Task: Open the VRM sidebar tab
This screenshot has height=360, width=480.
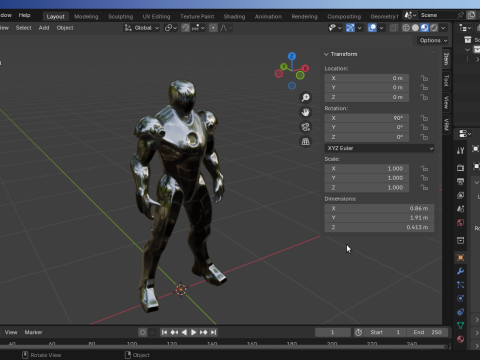Action: point(446,125)
